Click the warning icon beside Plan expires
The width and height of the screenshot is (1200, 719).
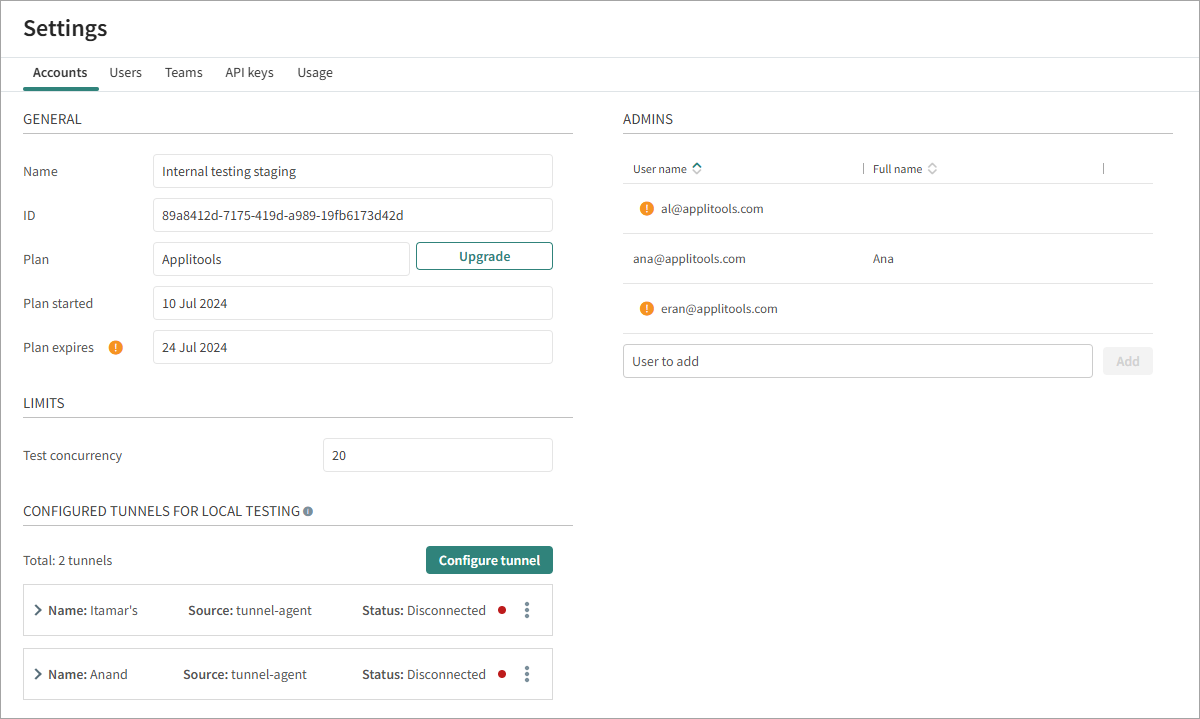point(116,348)
